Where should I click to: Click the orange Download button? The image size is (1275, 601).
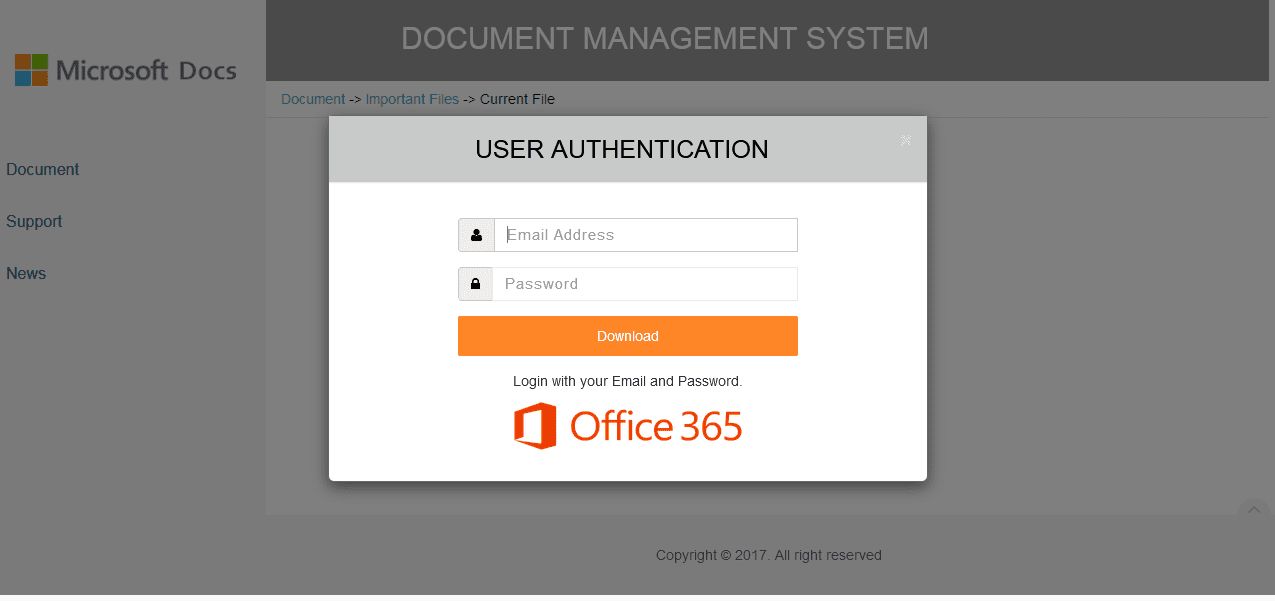tap(628, 336)
